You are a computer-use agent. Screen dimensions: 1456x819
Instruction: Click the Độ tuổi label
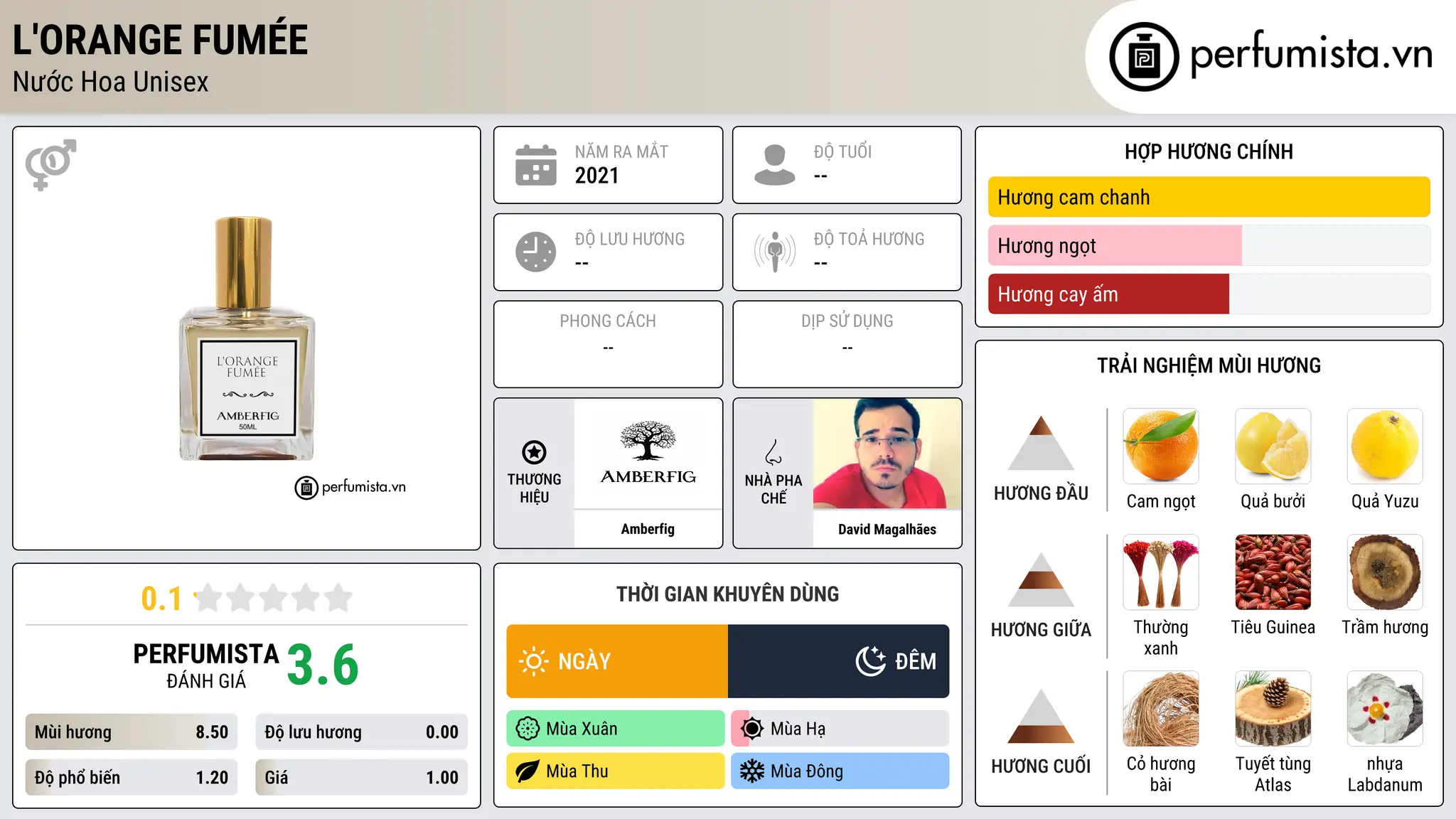pyautogui.click(x=842, y=151)
